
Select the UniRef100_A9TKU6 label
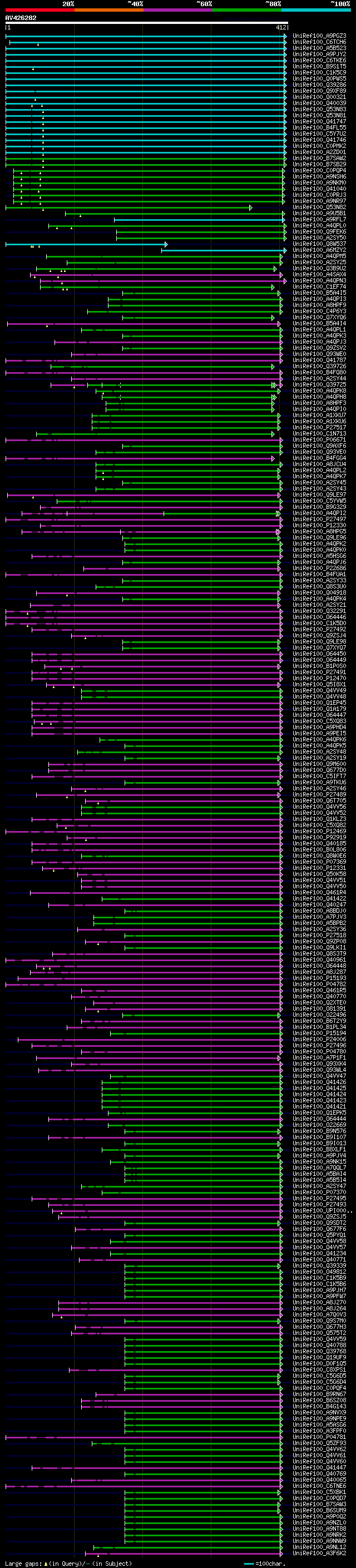[319, 782]
